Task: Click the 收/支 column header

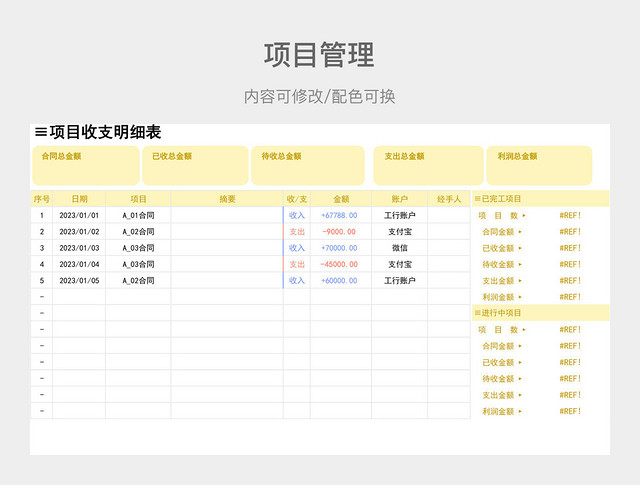Action: pyautogui.click(x=297, y=199)
